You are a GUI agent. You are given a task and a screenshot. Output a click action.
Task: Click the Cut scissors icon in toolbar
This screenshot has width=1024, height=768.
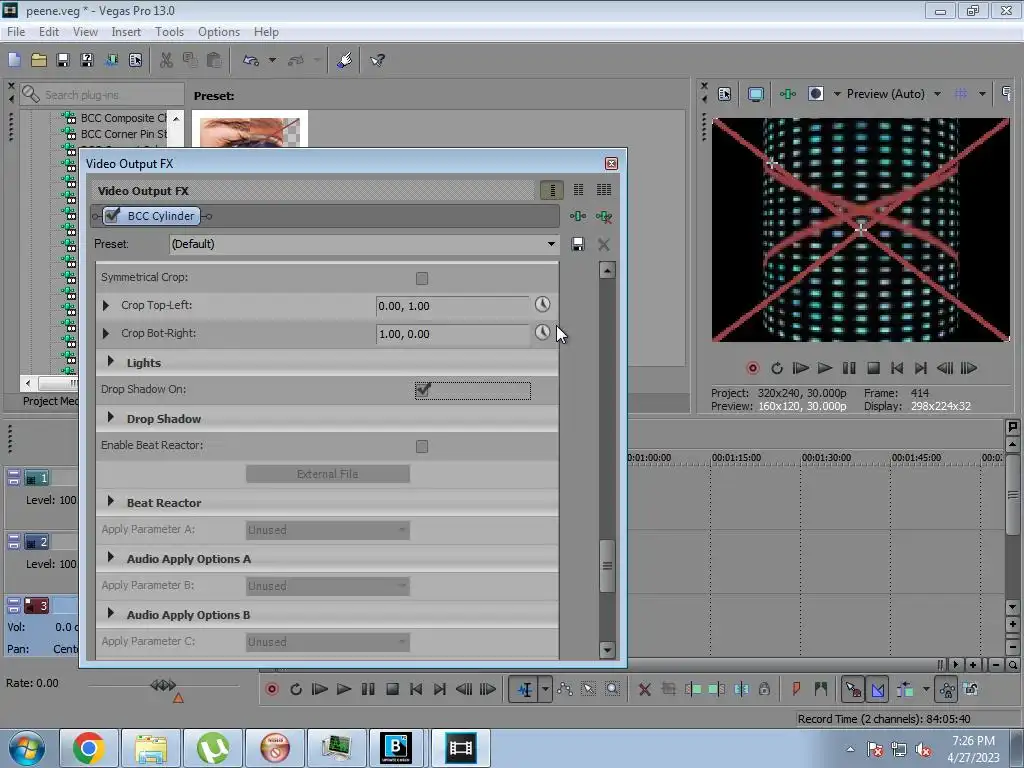167,60
